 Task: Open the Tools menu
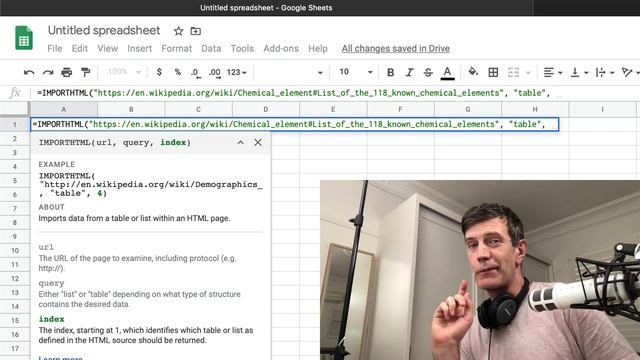pos(242,49)
